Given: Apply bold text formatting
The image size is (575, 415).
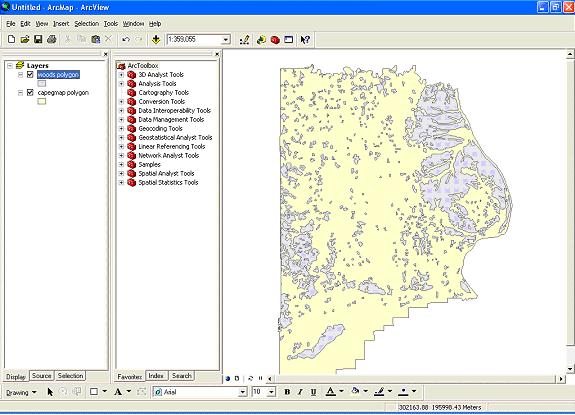Looking at the screenshot, I should [x=287, y=392].
